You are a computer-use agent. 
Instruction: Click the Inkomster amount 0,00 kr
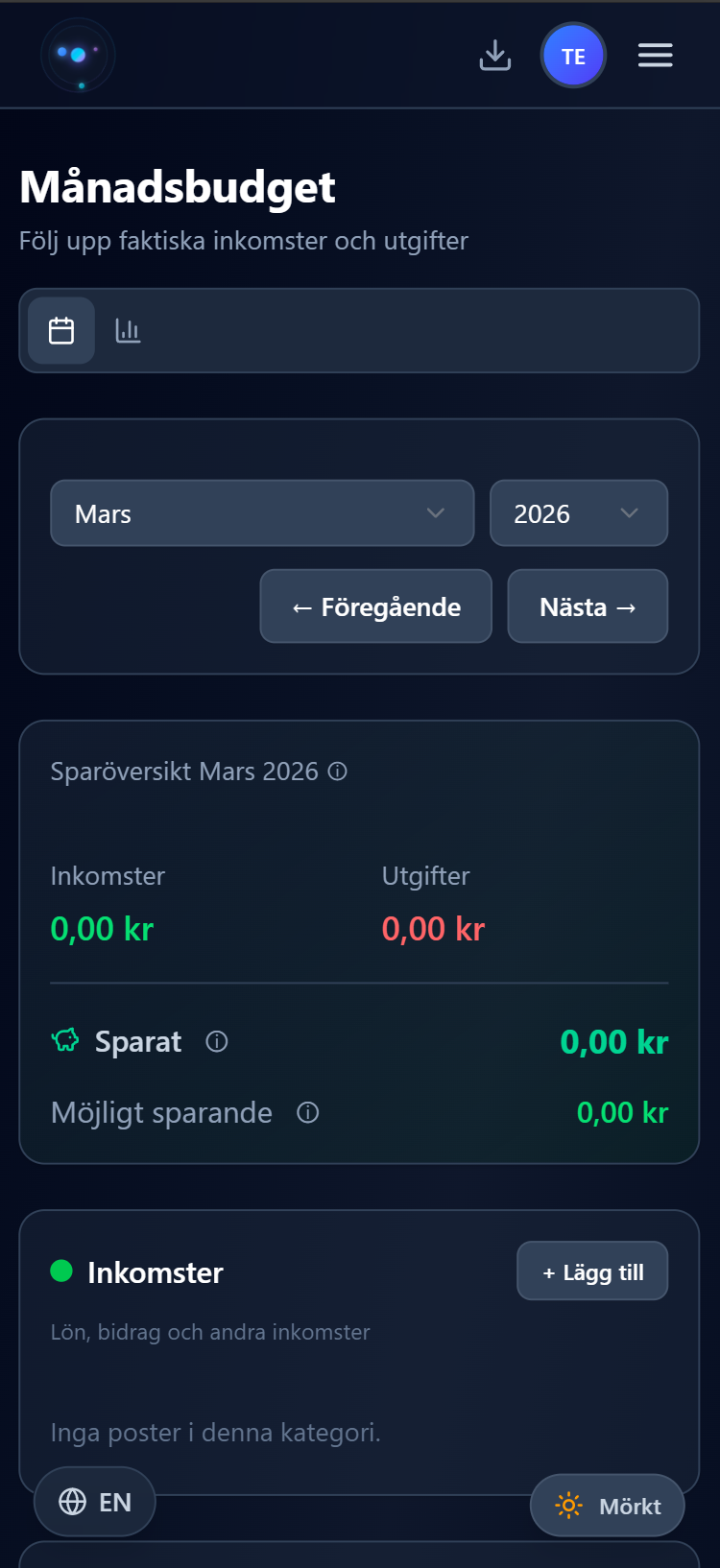(x=102, y=929)
